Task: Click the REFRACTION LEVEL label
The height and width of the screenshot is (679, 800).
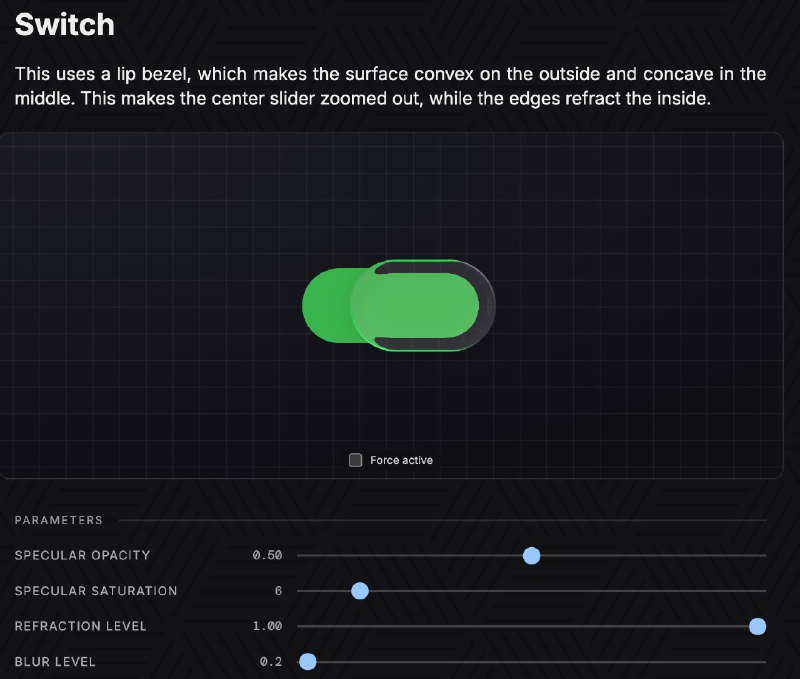Action: point(80,626)
